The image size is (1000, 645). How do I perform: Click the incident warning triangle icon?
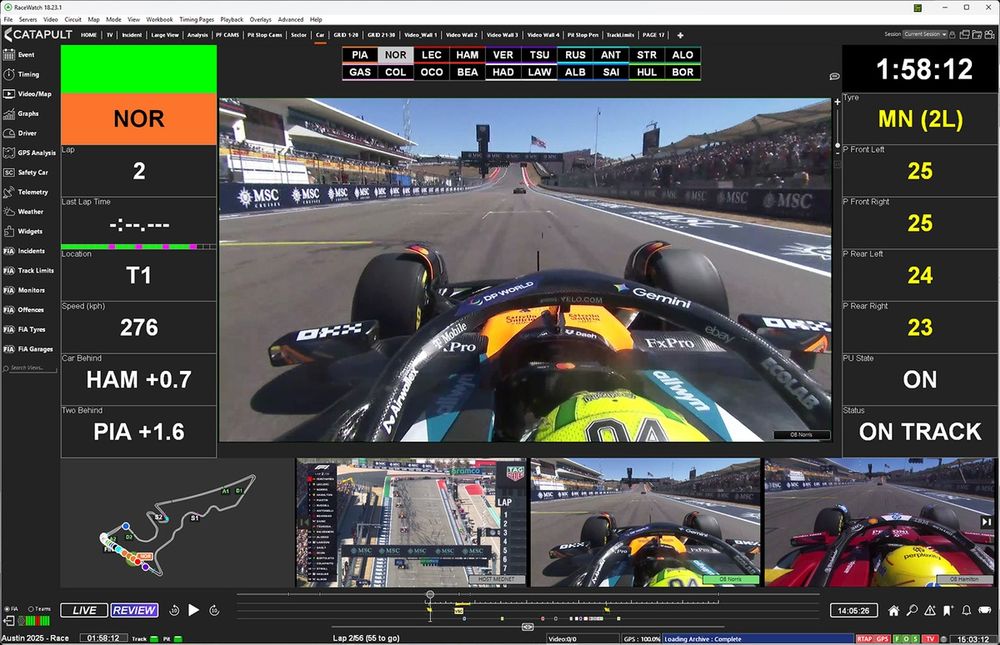[x=930, y=610]
